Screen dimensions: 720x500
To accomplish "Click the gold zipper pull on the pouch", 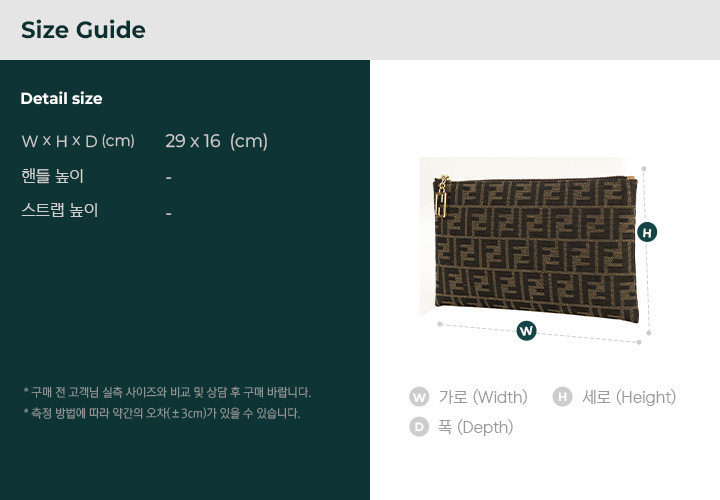I will coord(441,200).
